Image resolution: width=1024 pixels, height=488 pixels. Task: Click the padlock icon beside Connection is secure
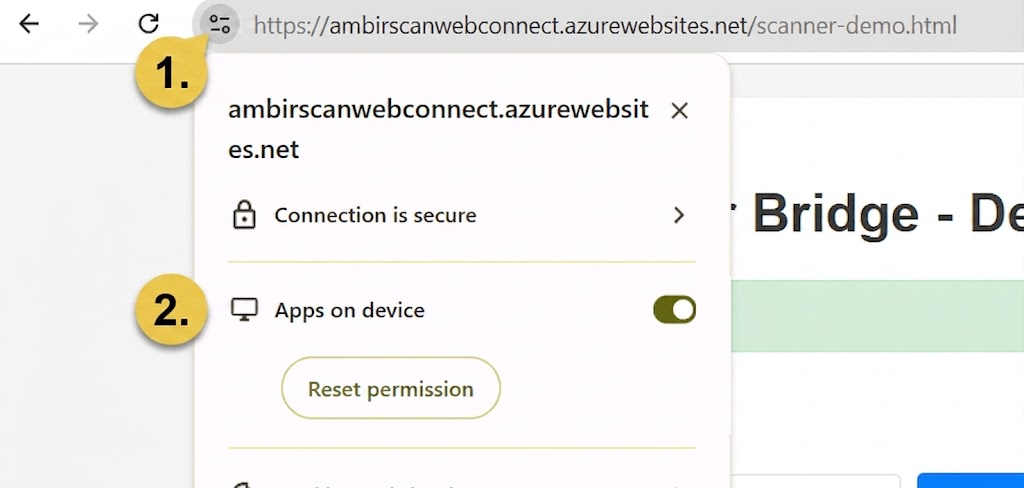pos(244,215)
